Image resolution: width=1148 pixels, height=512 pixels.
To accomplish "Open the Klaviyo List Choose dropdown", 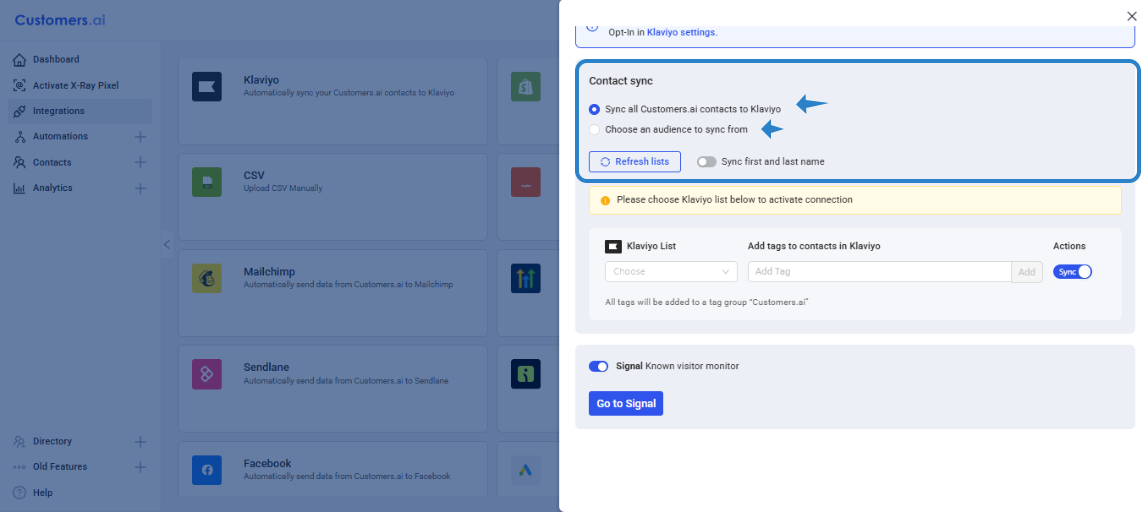I will [671, 272].
